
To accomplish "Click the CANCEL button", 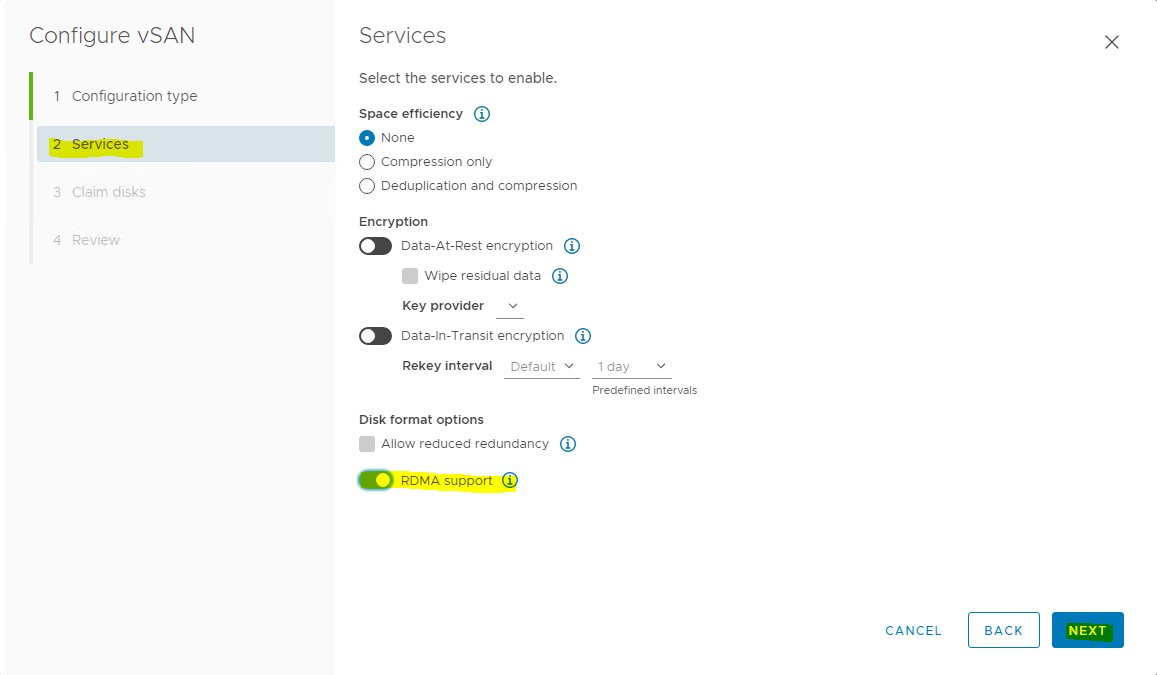I will [x=913, y=631].
